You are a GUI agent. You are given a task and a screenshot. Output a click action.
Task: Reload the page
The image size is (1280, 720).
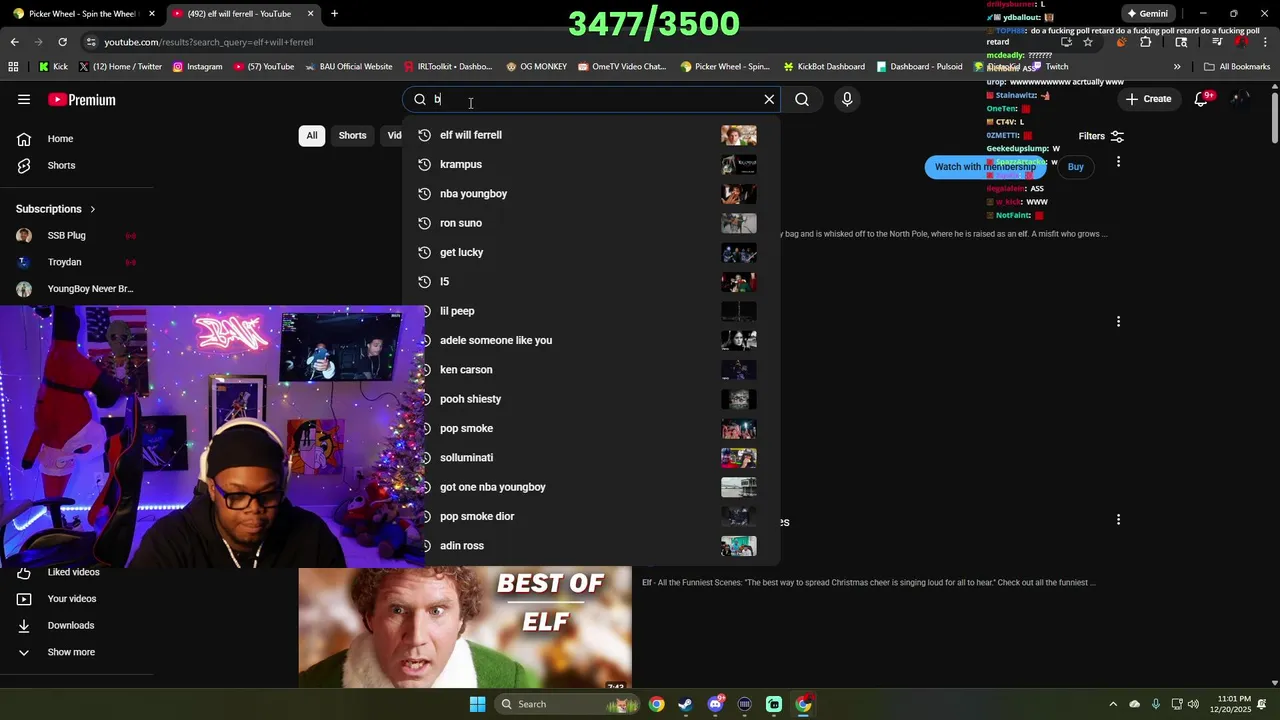[62, 42]
